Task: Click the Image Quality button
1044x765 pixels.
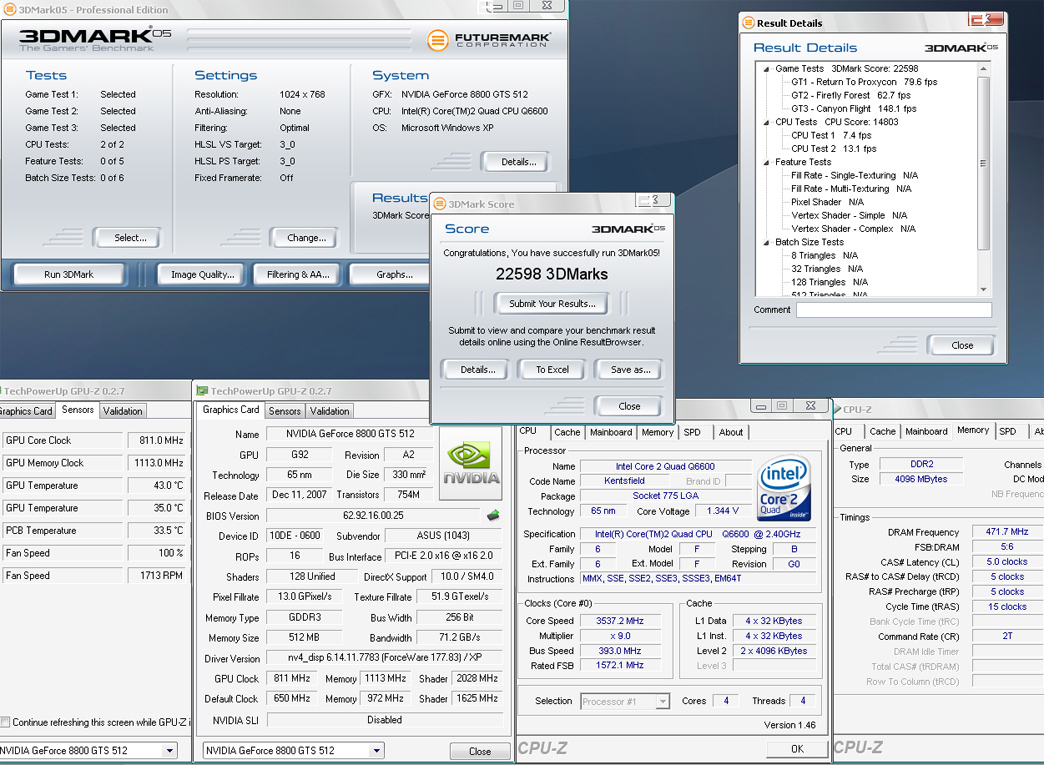Action: pos(202,274)
